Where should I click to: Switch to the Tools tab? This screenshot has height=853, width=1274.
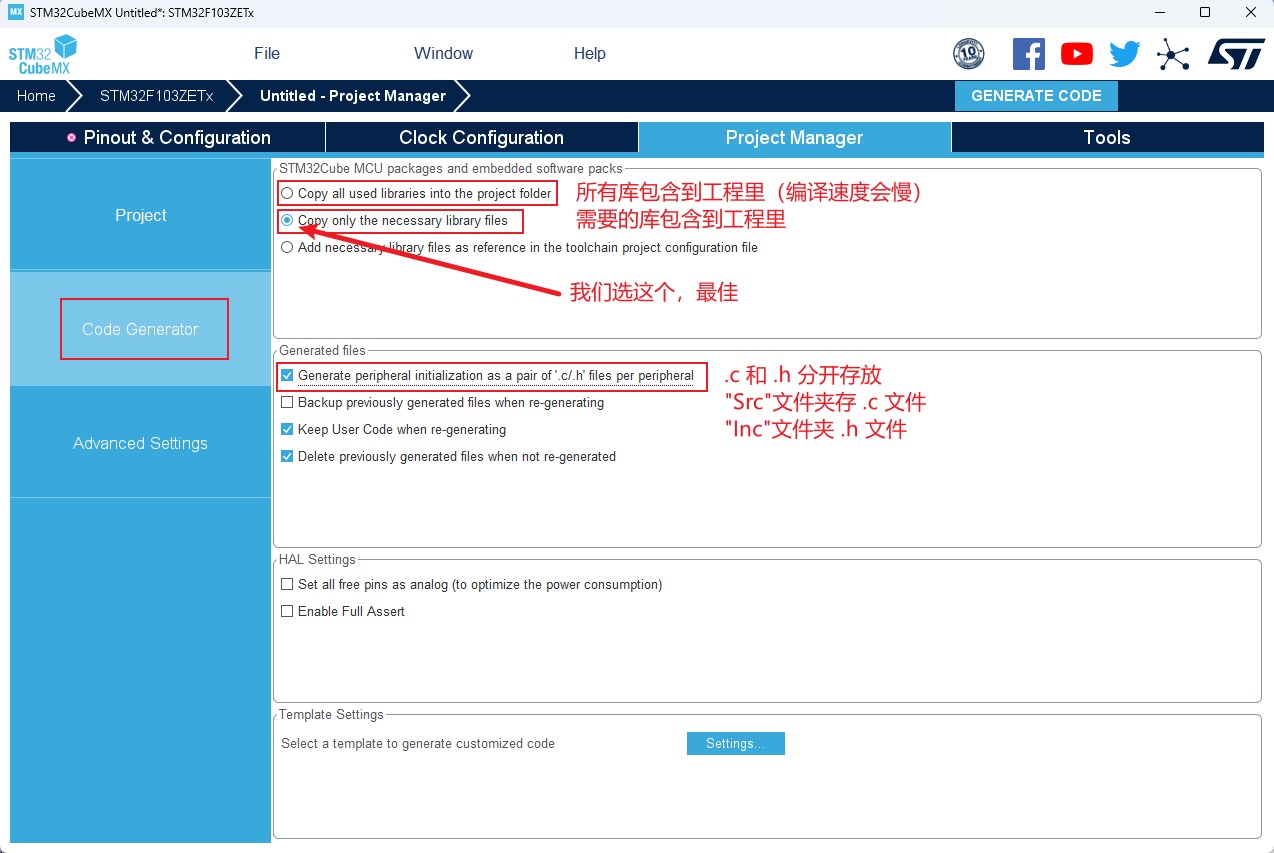tap(1107, 138)
